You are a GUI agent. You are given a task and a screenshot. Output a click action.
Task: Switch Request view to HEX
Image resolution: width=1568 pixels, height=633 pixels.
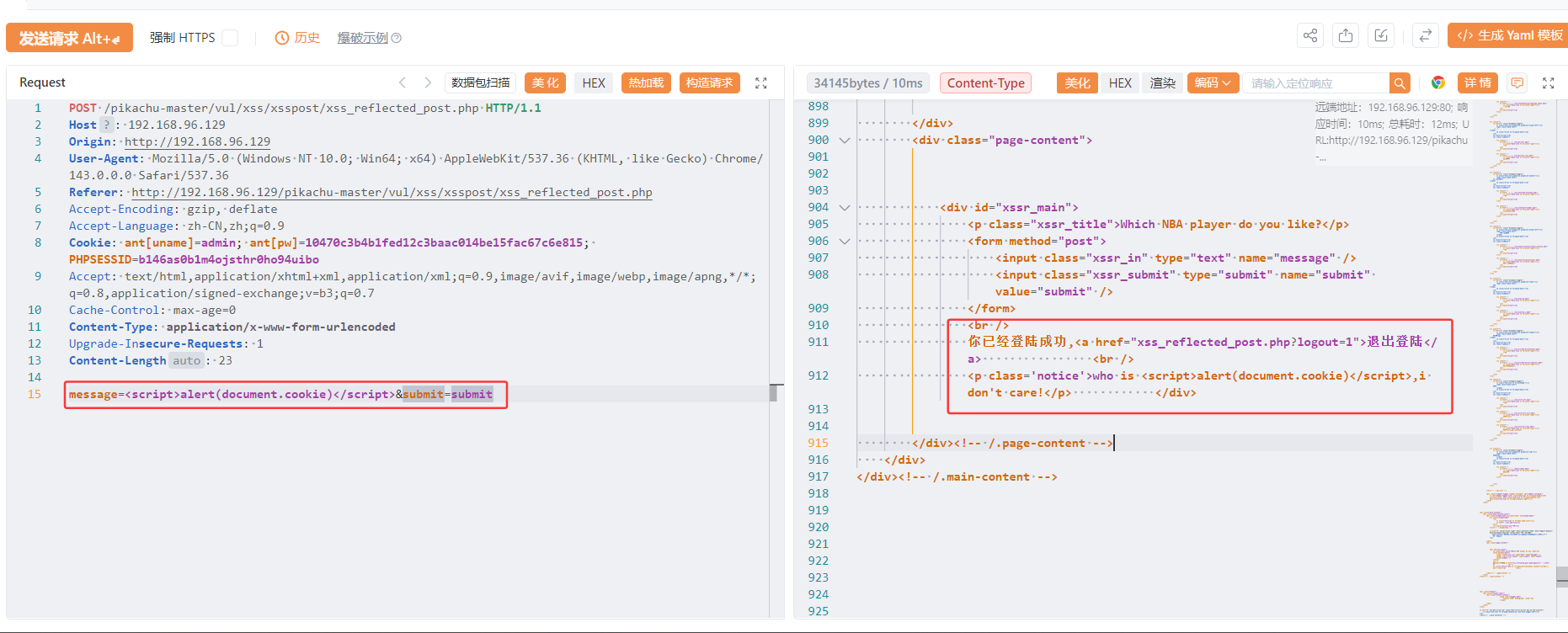pyautogui.click(x=594, y=82)
